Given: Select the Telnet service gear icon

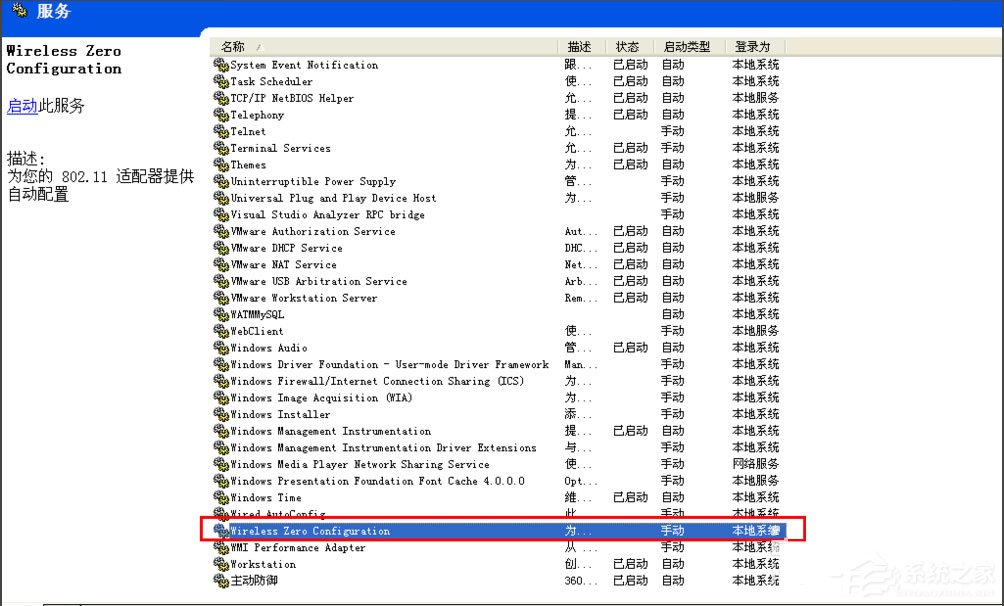Looking at the screenshot, I should (x=221, y=131).
